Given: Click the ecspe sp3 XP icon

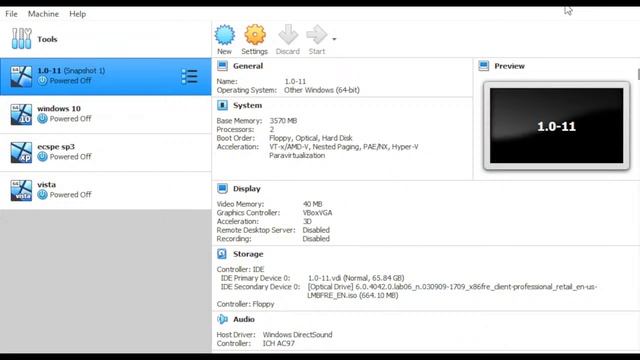Looking at the screenshot, I should coord(21,152).
